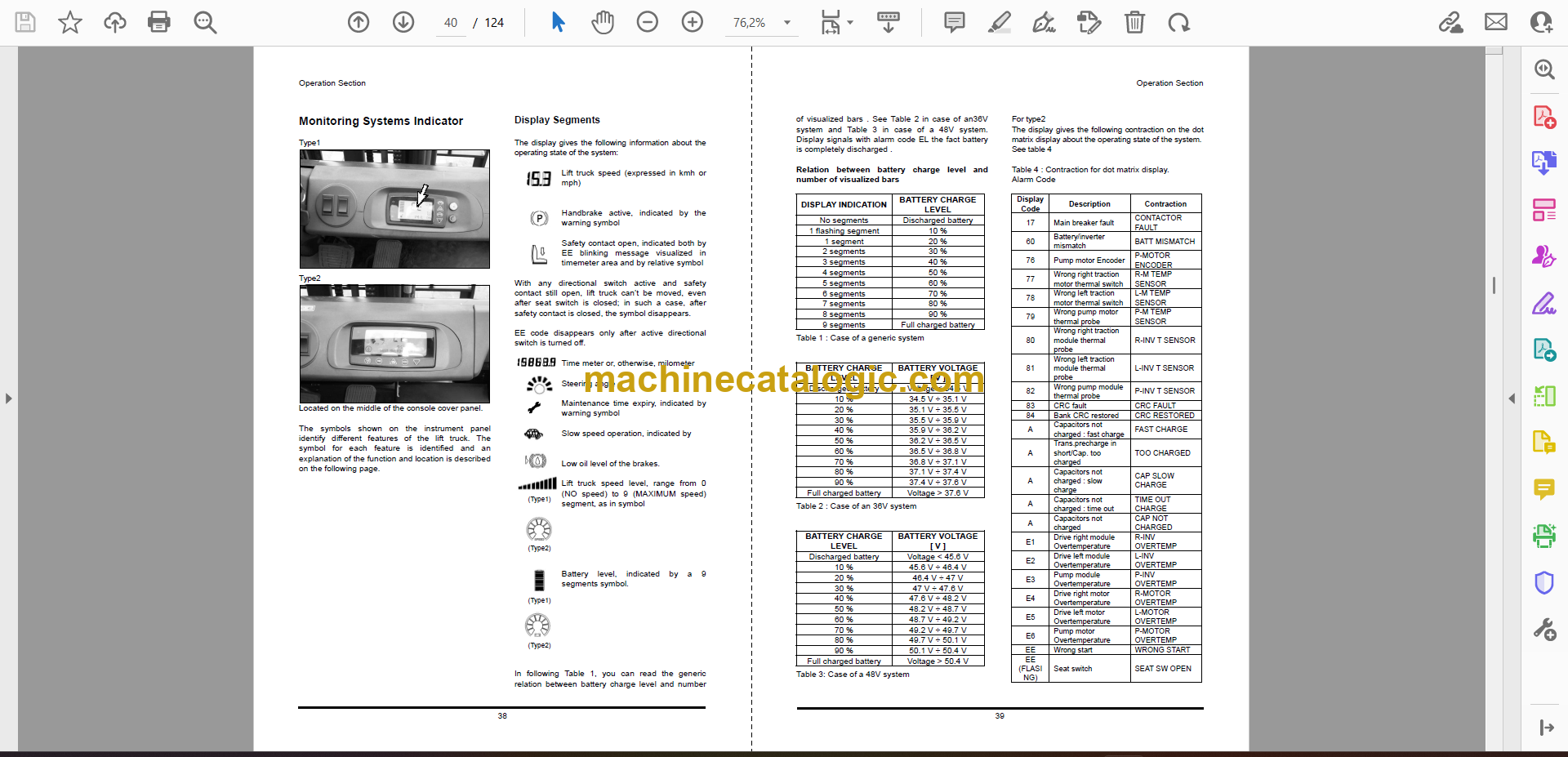Collapse the right pane with the side arrow
This screenshot has width=1568, height=757.
pos(1512,399)
